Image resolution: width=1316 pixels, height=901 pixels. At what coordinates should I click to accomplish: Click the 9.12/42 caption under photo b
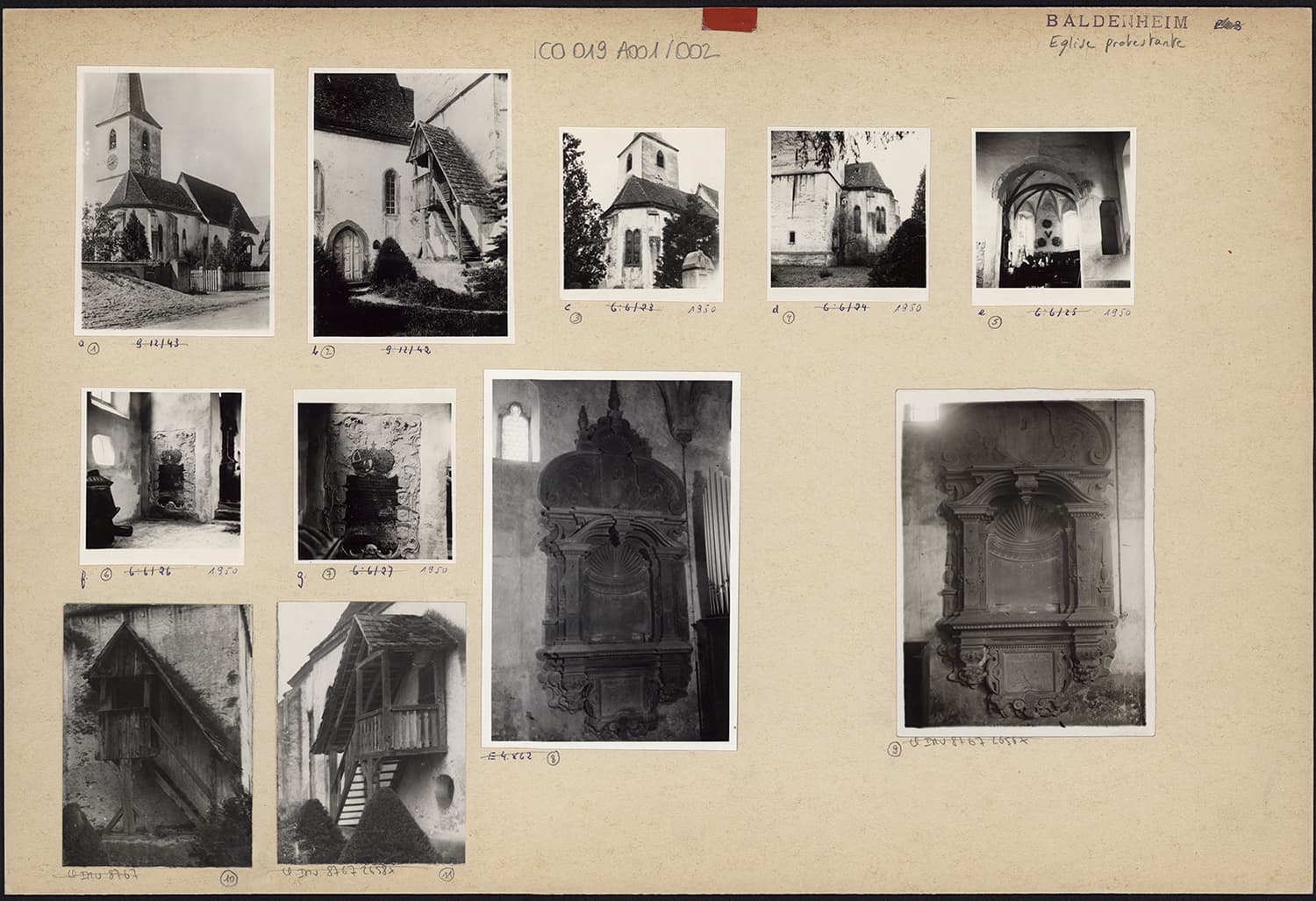pos(407,350)
